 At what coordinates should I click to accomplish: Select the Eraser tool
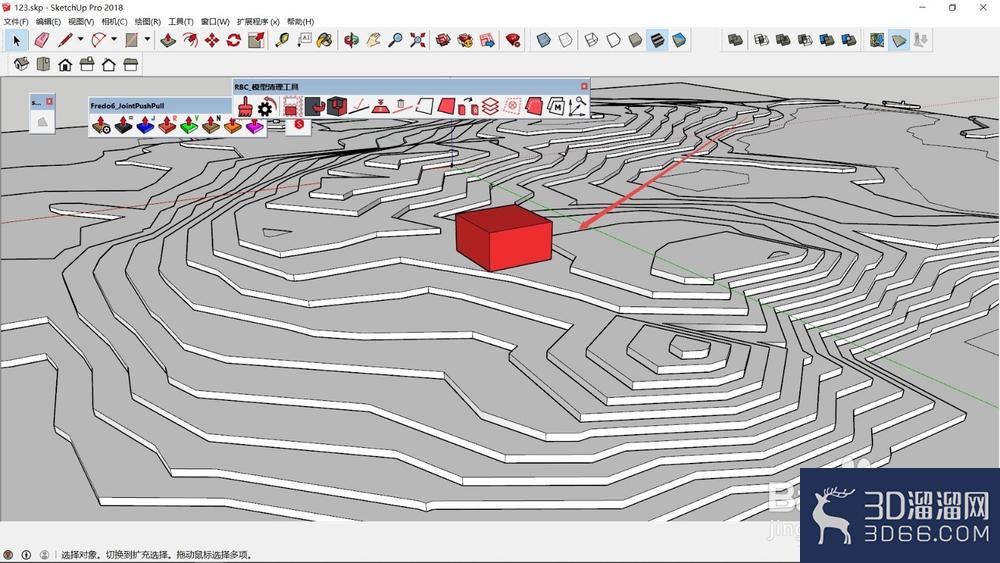tap(41, 40)
